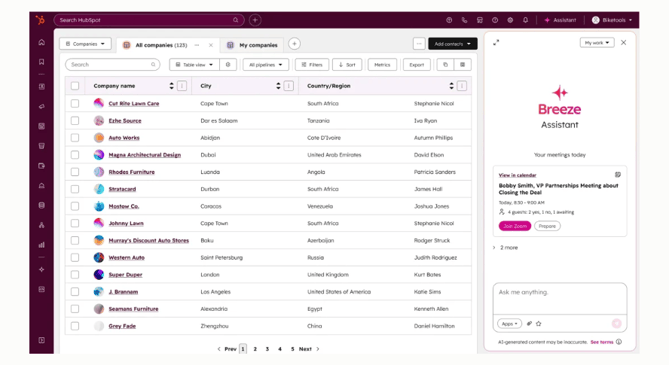Close the Breeze Assistant panel
The height and width of the screenshot is (365, 669).
pos(623,43)
